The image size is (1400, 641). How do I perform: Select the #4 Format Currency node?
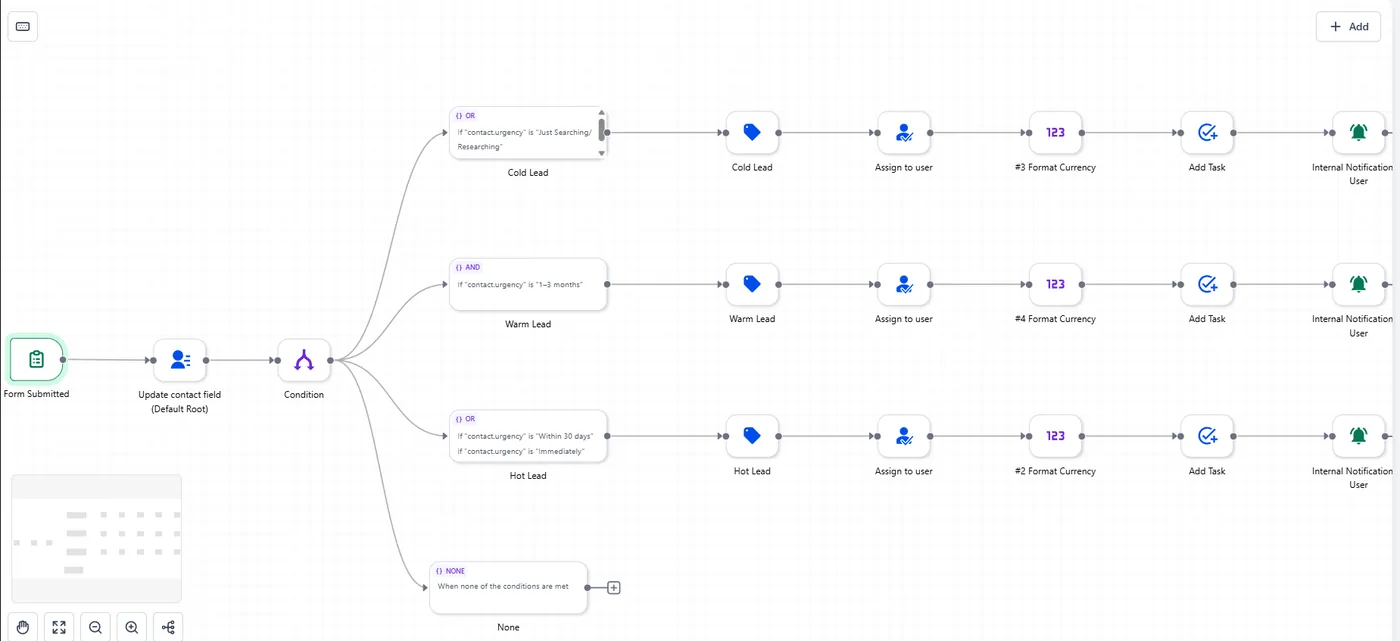click(1055, 284)
